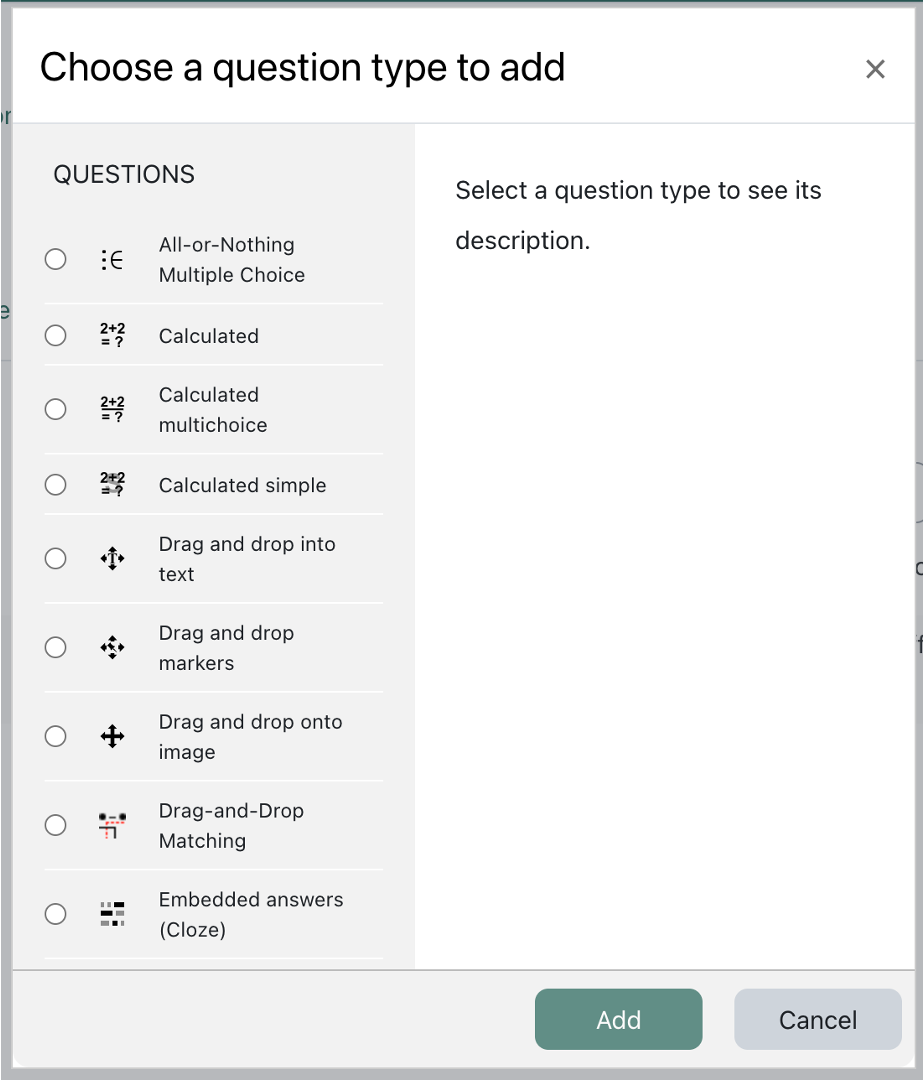Click the Calculated question type icon
Image resolution: width=924 pixels, height=1080 pixels.
click(112, 335)
